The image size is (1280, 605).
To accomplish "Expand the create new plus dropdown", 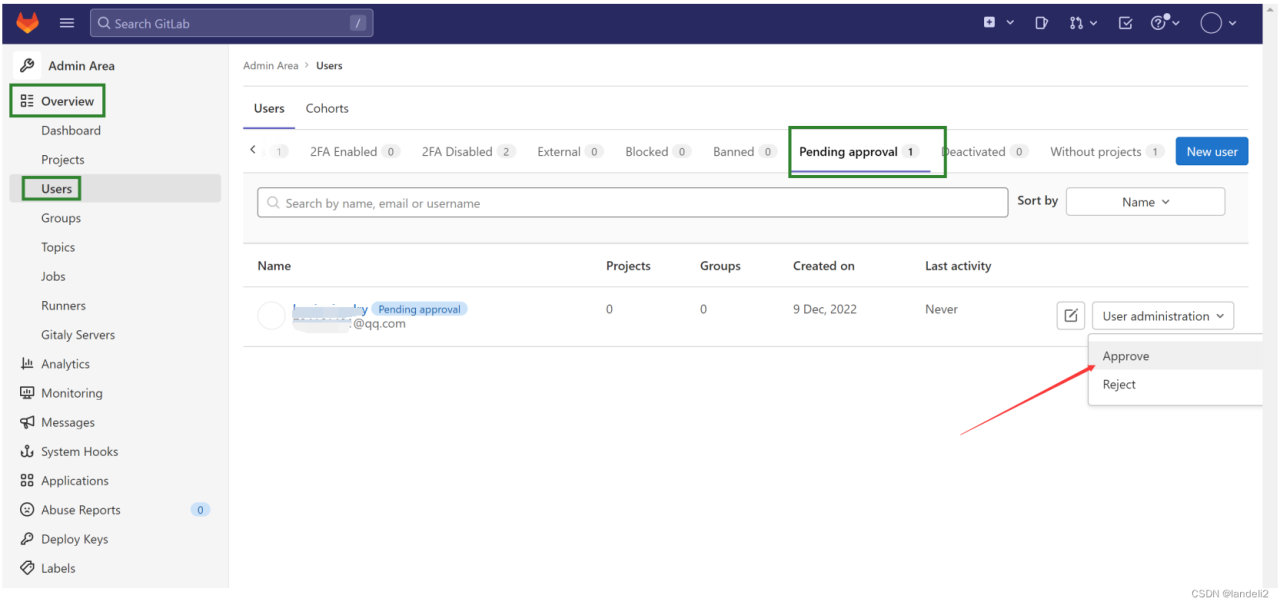I will pos(997,23).
